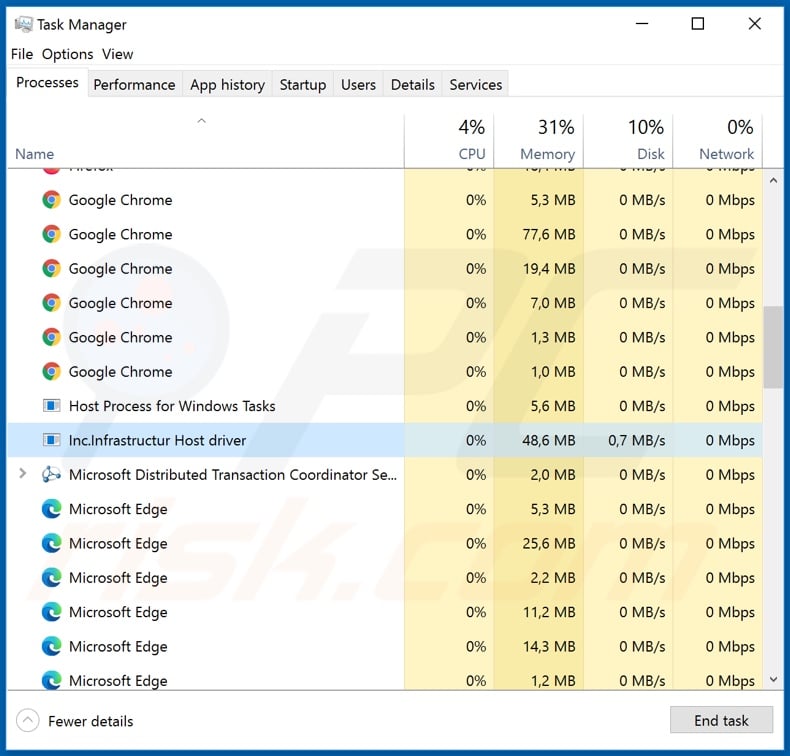Collapse view with Fewer details arrow
790x756 pixels.
[x=28, y=721]
